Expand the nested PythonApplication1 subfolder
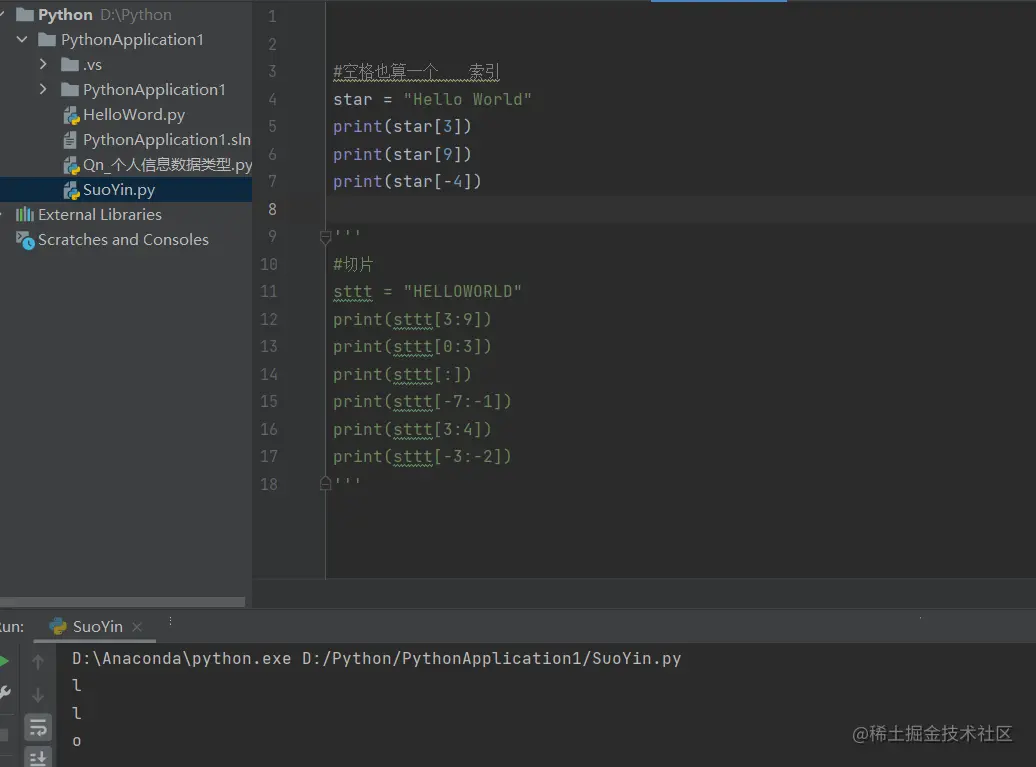This screenshot has height=767, width=1036. click(x=44, y=89)
